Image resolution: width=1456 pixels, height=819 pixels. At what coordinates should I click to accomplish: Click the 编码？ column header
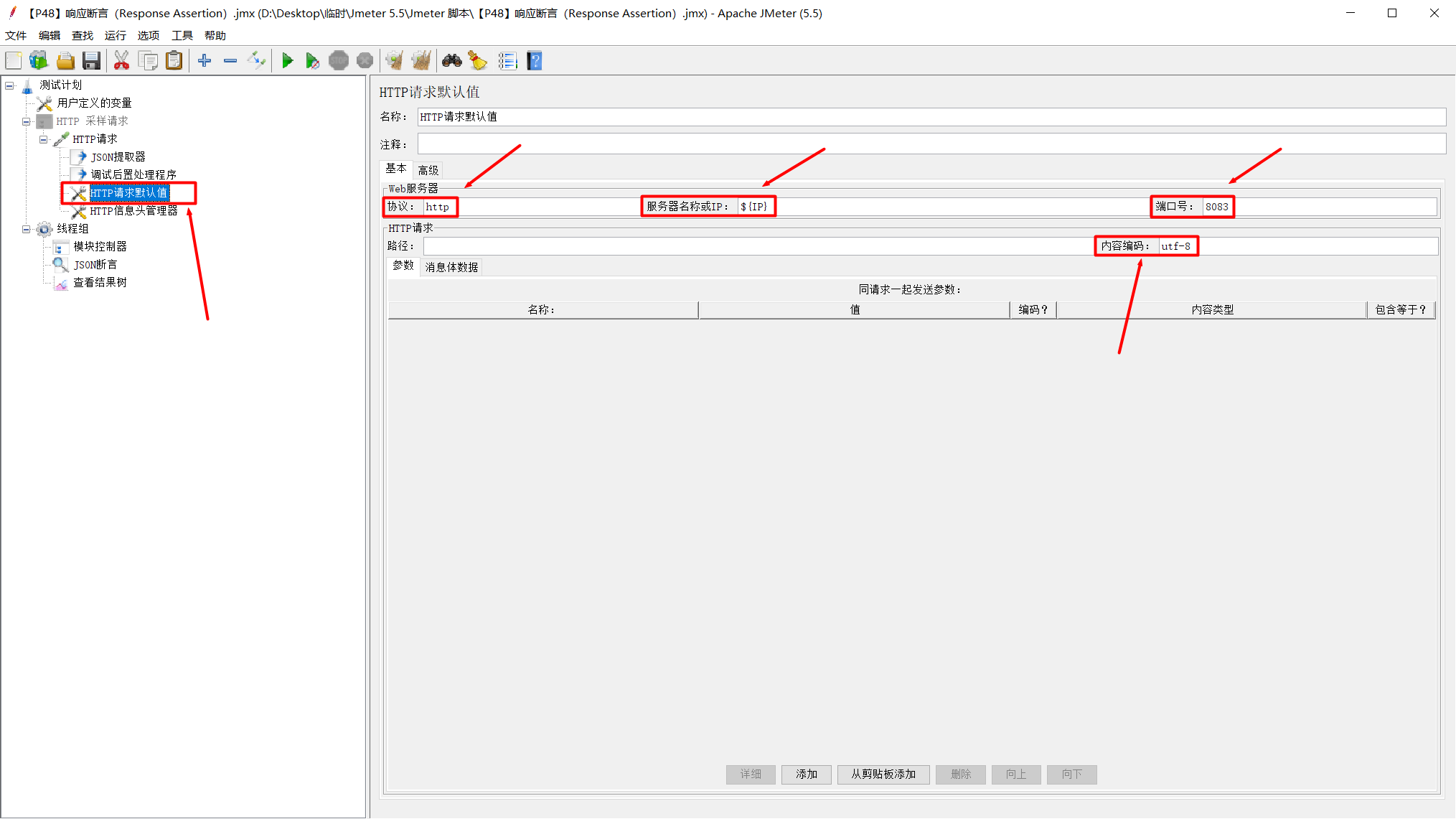coord(1033,310)
